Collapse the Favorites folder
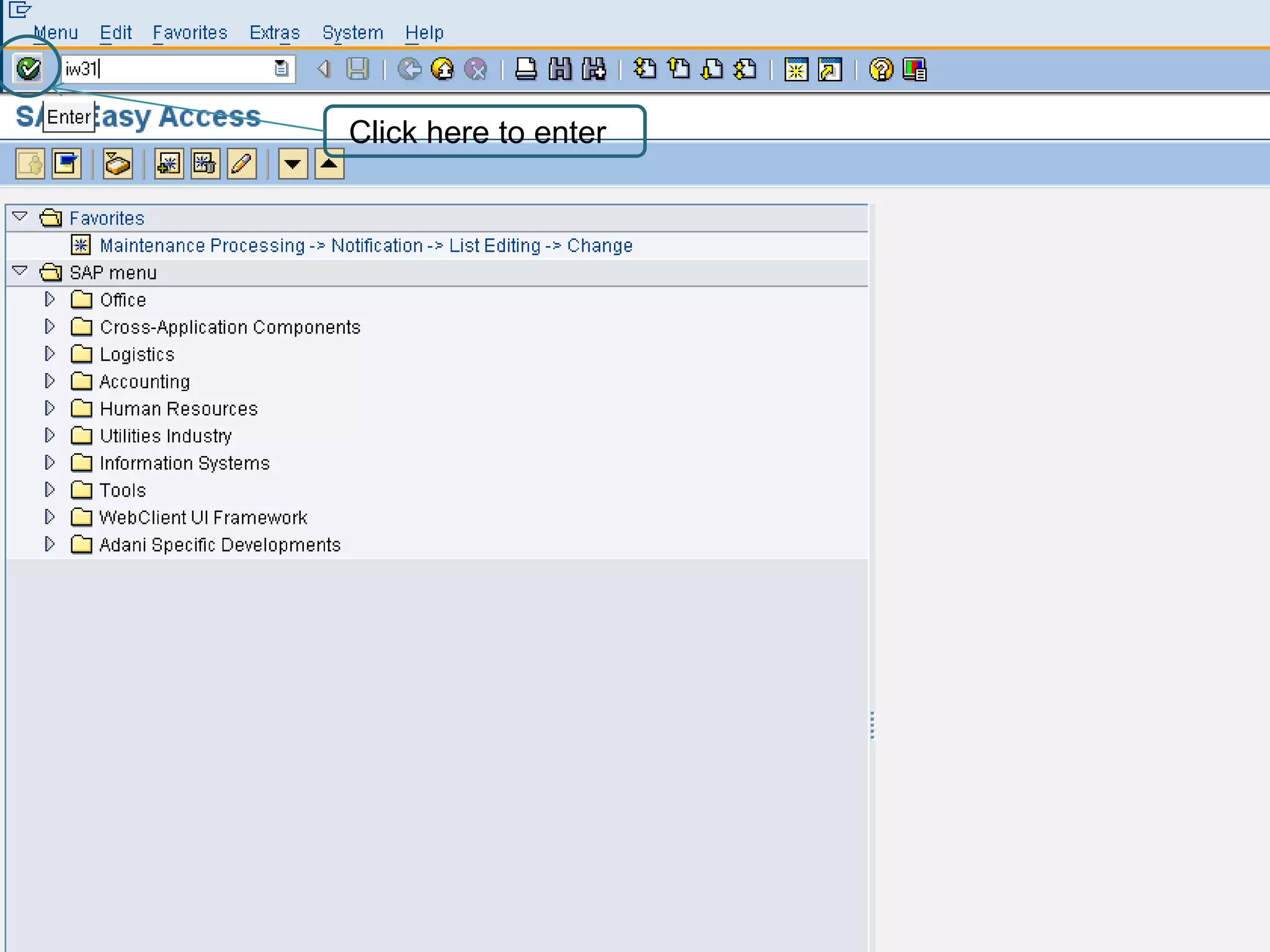This screenshot has height=952, width=1270. [20, 217]
